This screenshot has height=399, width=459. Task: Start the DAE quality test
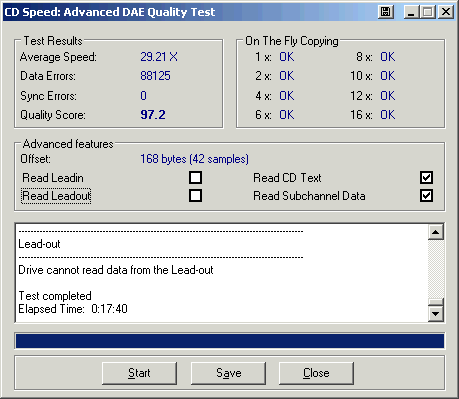(x=139, y=373)
